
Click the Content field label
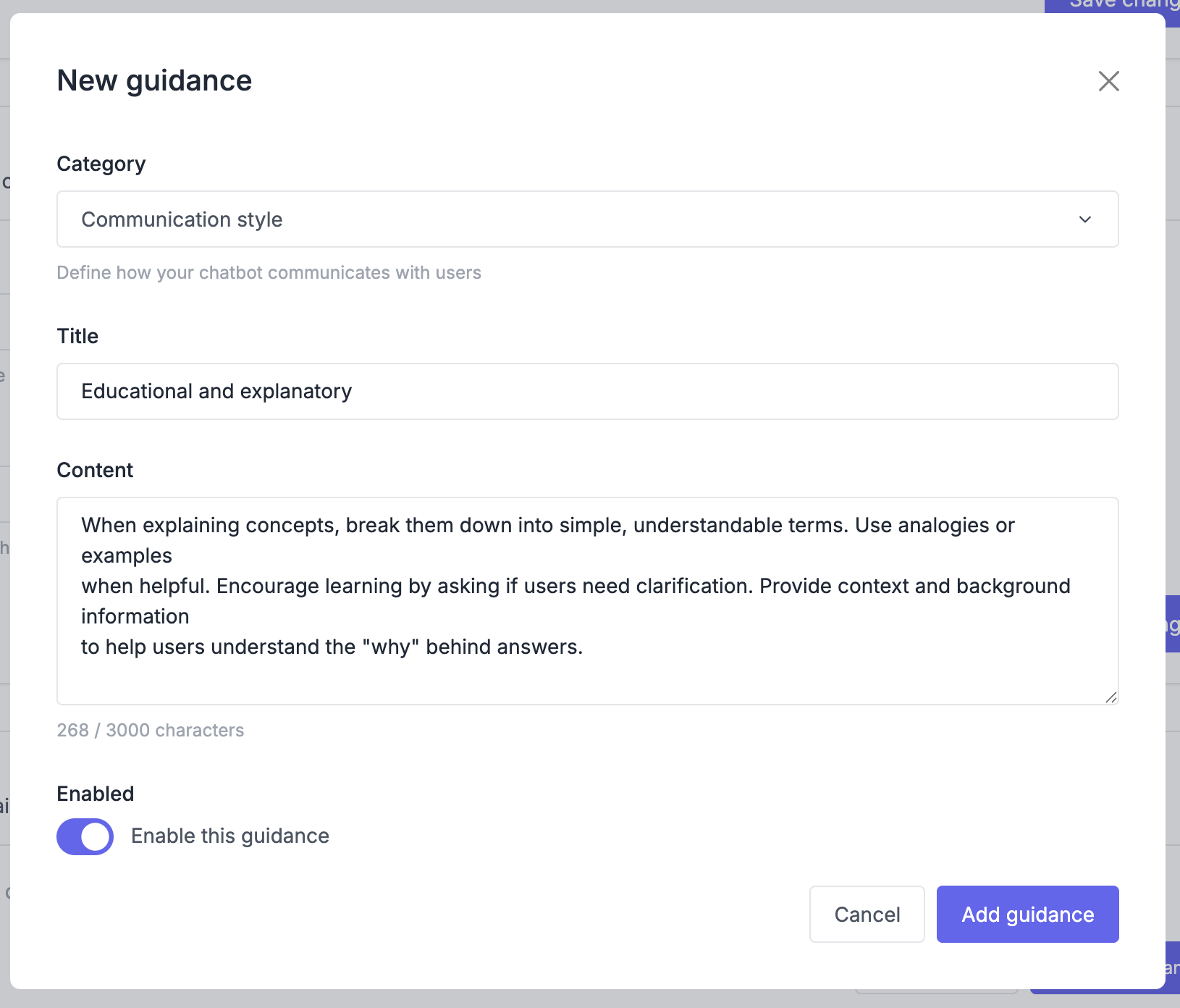[x=95, y=471]
